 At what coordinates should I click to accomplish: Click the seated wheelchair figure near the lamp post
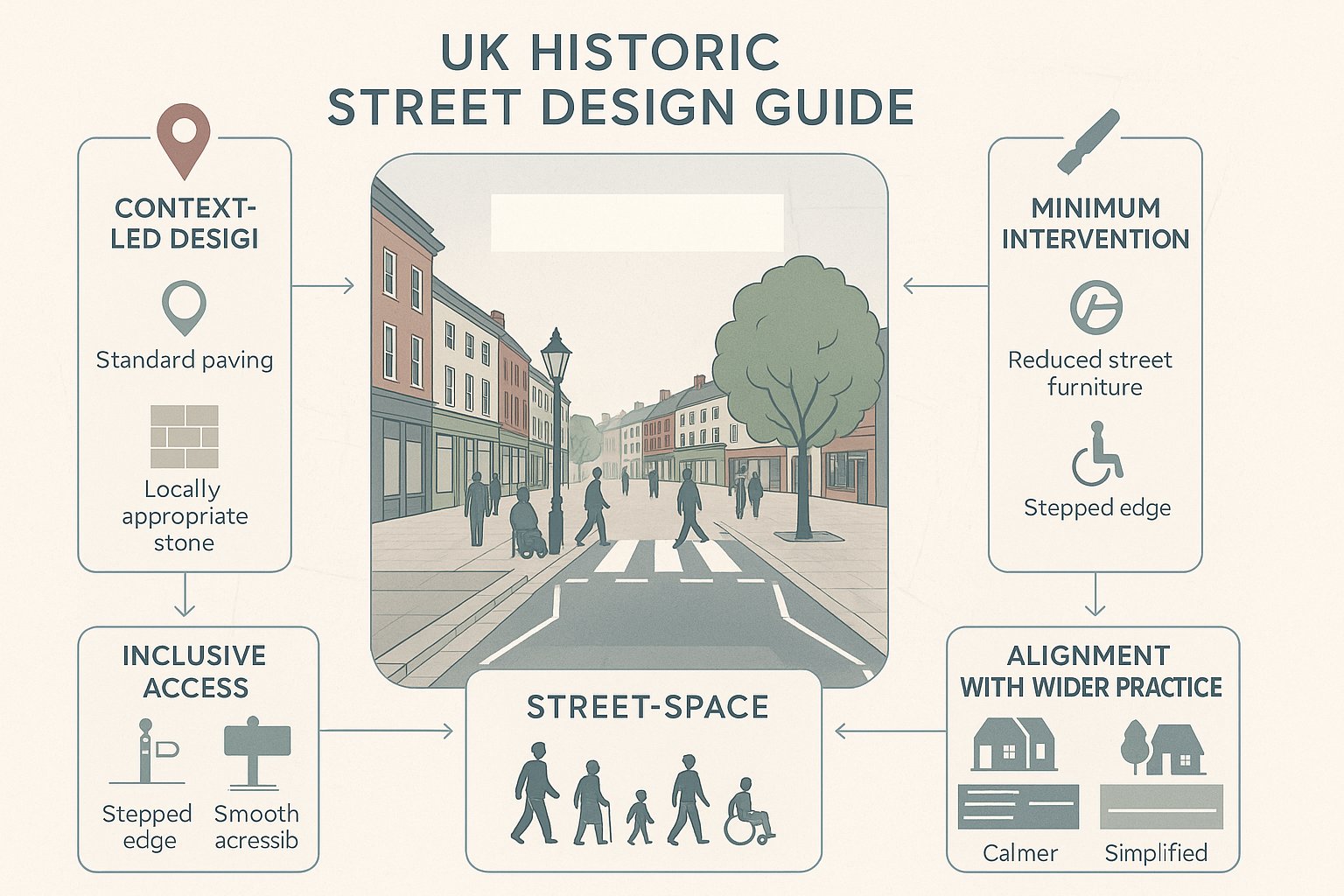tap(528, 523)
